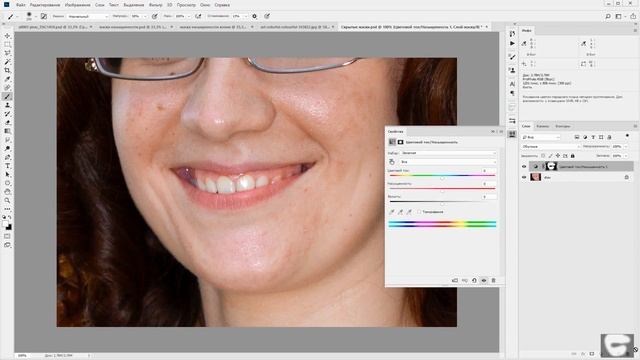Open the layer blend mode dropdown
This screenshot has height=360, width=640.
pos(551,146)
